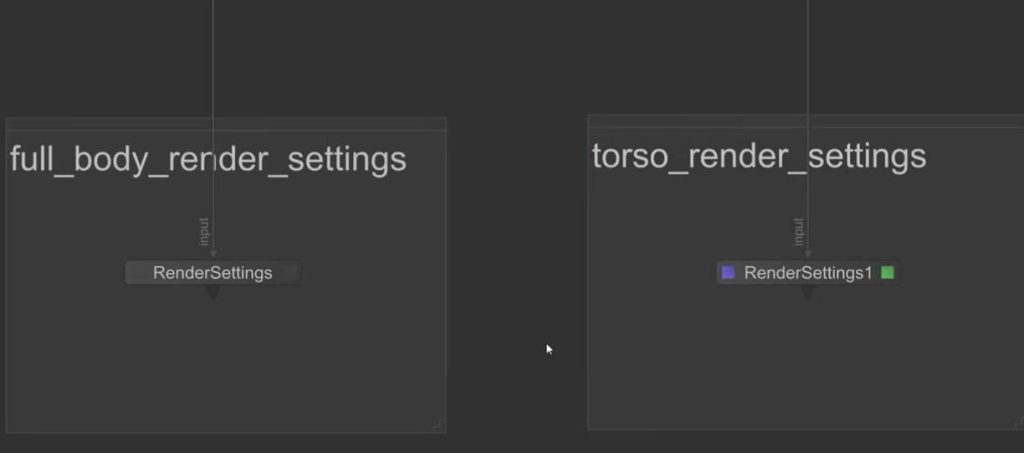1024x453 pixels.
Task: Click the "input" label above RenderSettings
Action: 204,232
